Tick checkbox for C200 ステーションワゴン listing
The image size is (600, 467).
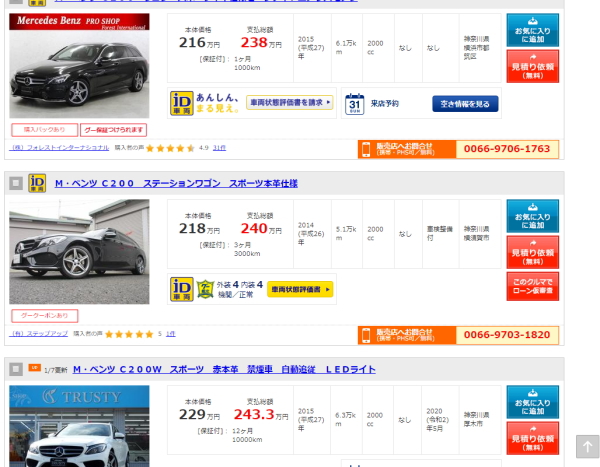point(16,183)
